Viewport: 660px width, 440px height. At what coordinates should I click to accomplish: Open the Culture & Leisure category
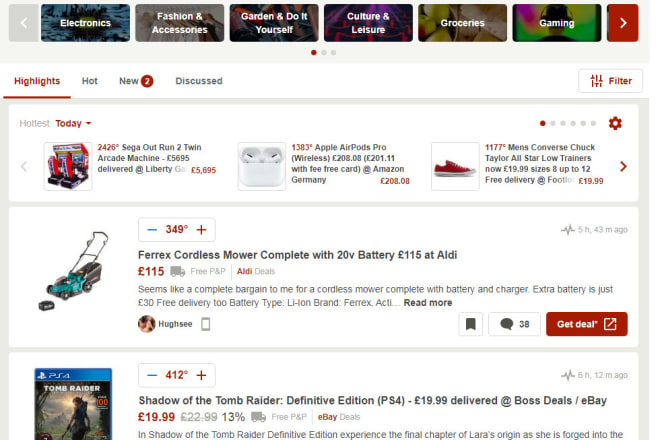[x=368, y=23]
